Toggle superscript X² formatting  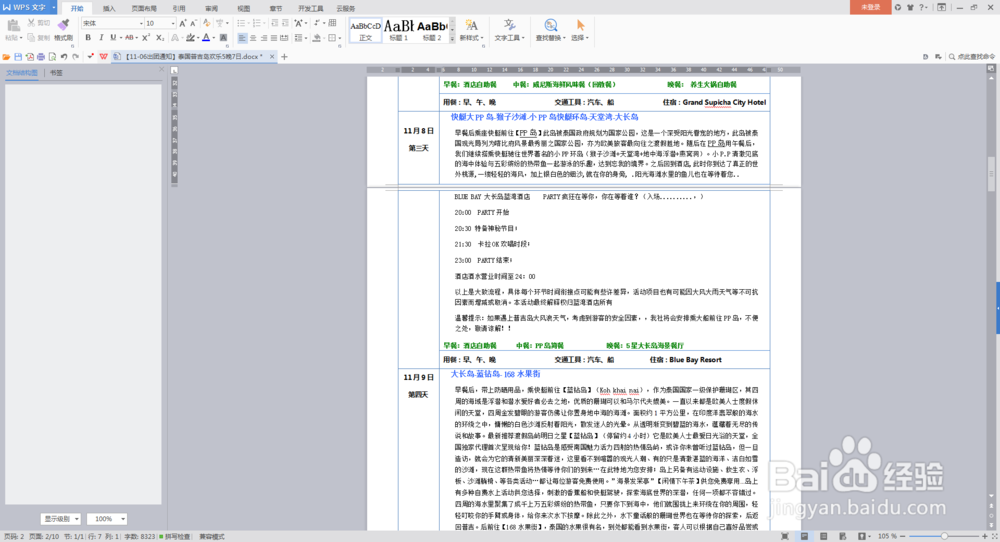point(146,38)
